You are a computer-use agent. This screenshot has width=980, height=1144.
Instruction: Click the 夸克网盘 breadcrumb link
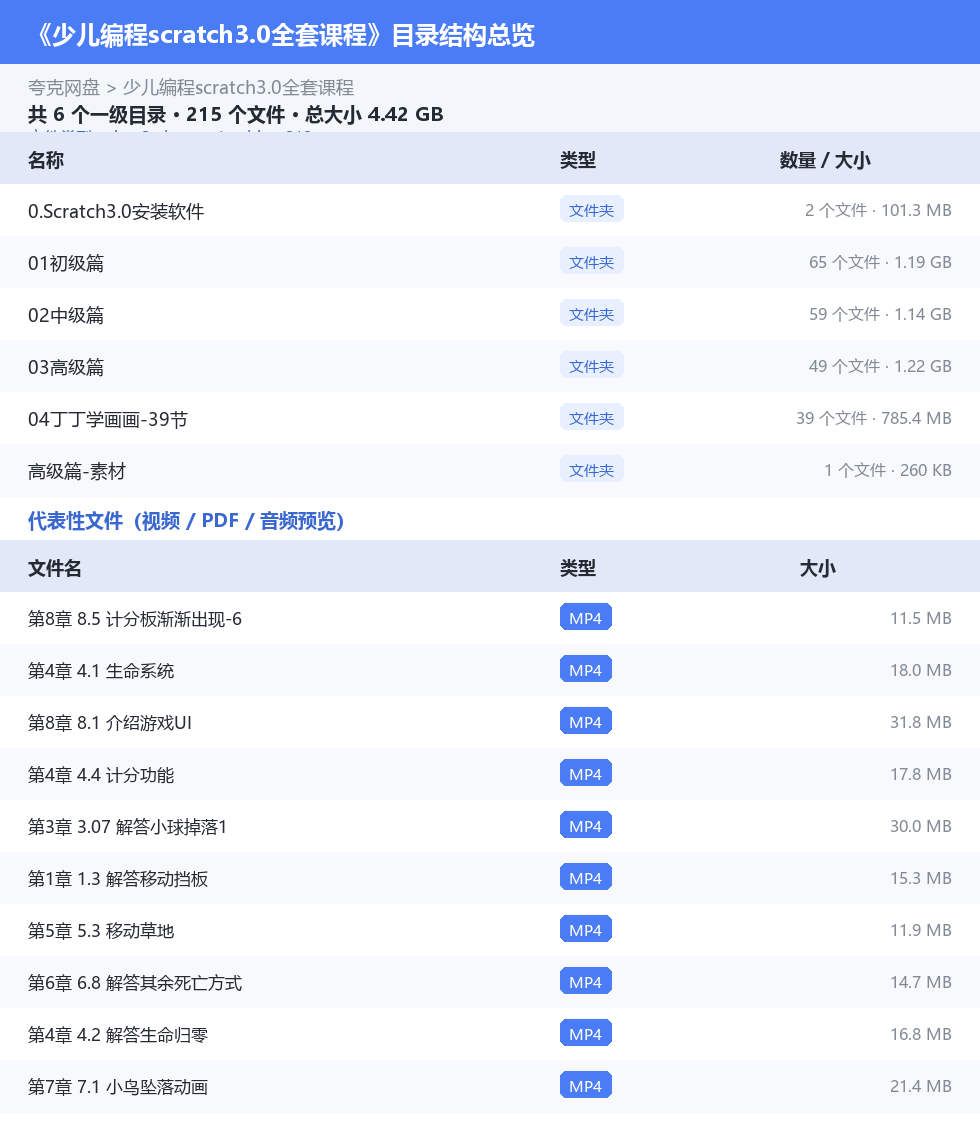pos(64,88)
